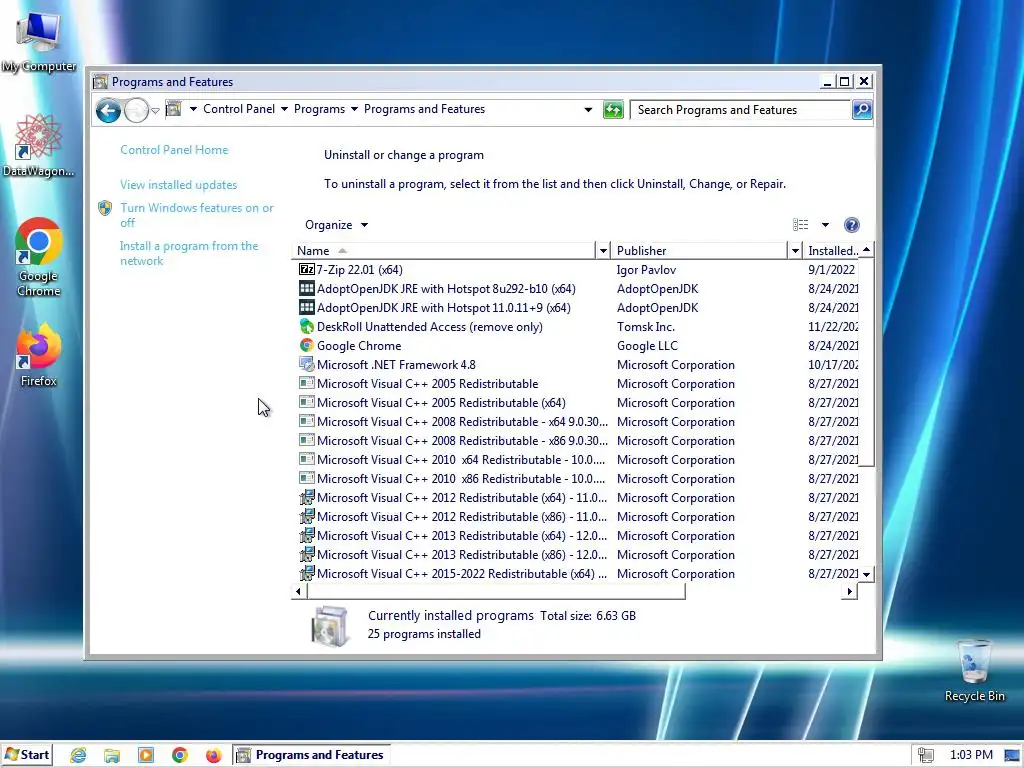Open the Name column filter dropdown

point(603,250)
